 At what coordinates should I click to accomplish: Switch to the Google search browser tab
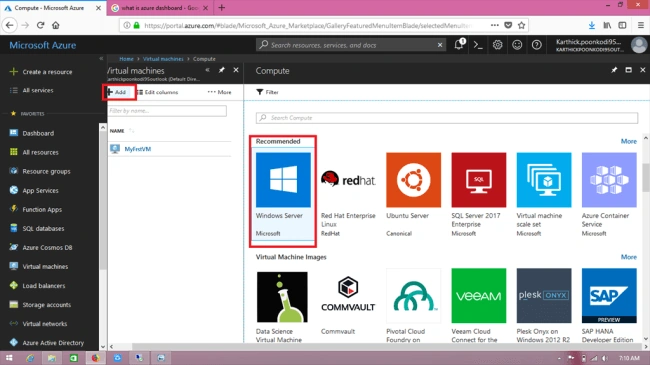point(160,8)
